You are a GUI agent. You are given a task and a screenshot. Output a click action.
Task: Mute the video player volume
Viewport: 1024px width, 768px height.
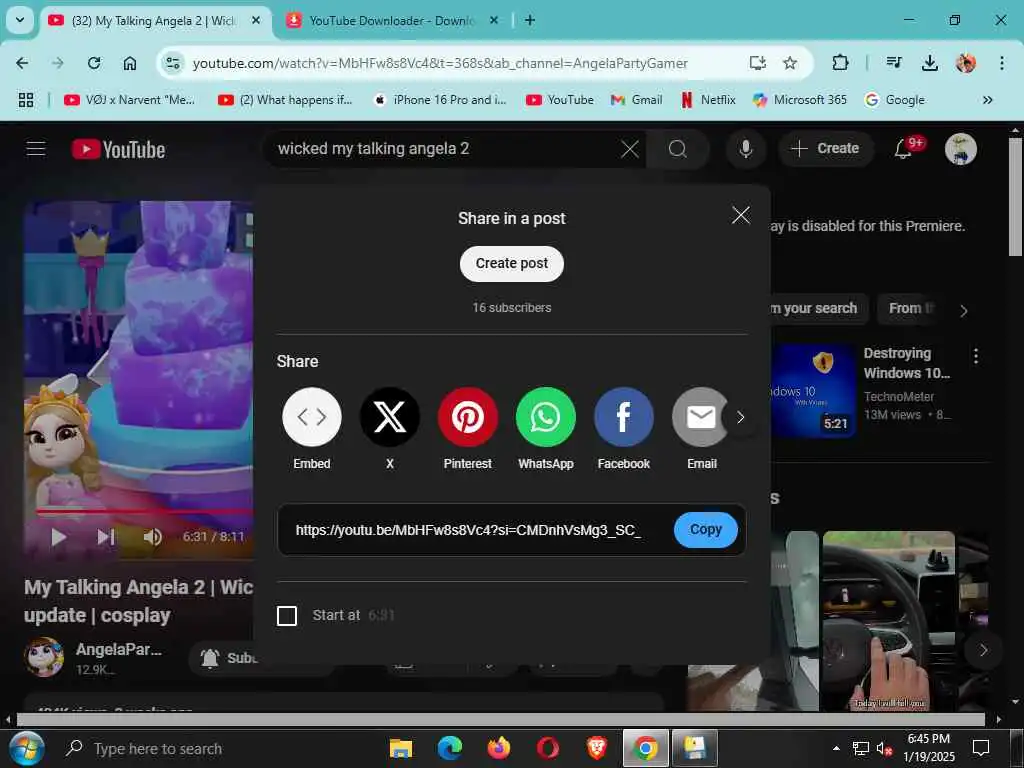153,537
